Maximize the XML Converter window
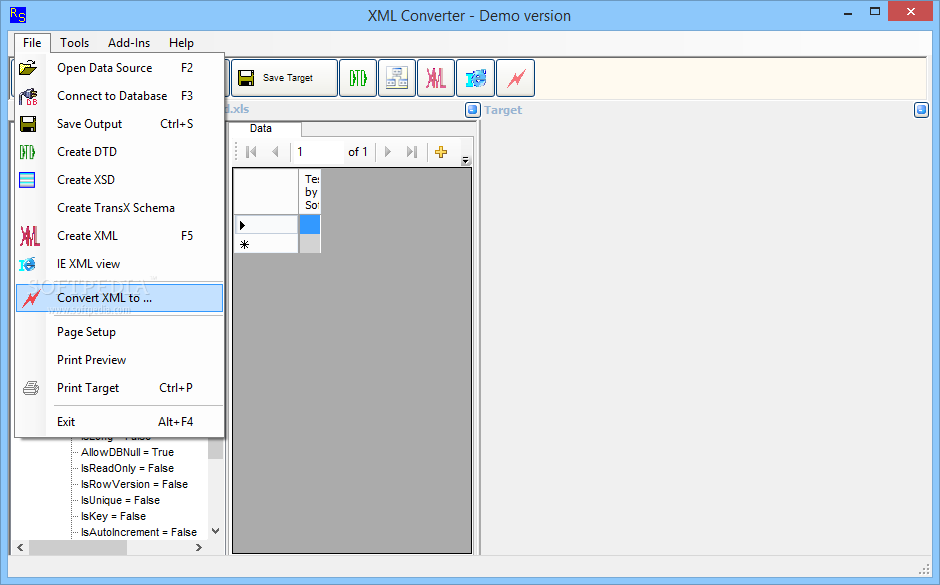 (x=875, y=12)
